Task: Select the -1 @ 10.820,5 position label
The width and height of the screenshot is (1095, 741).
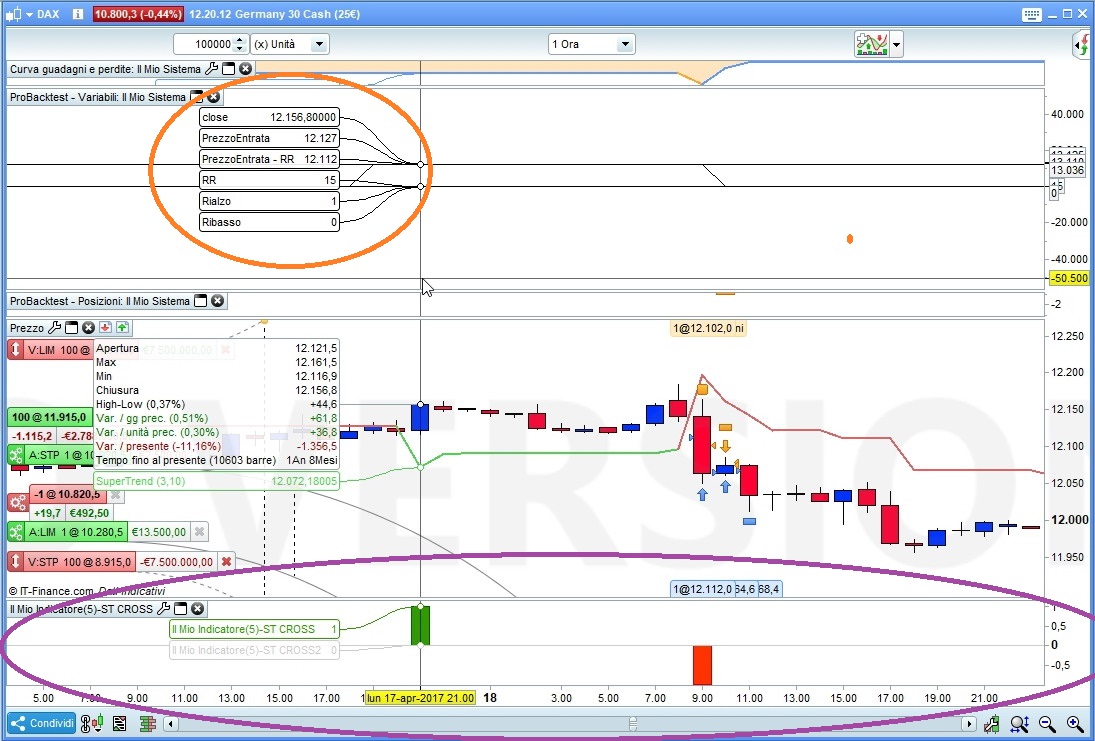Action: (68, 495)
